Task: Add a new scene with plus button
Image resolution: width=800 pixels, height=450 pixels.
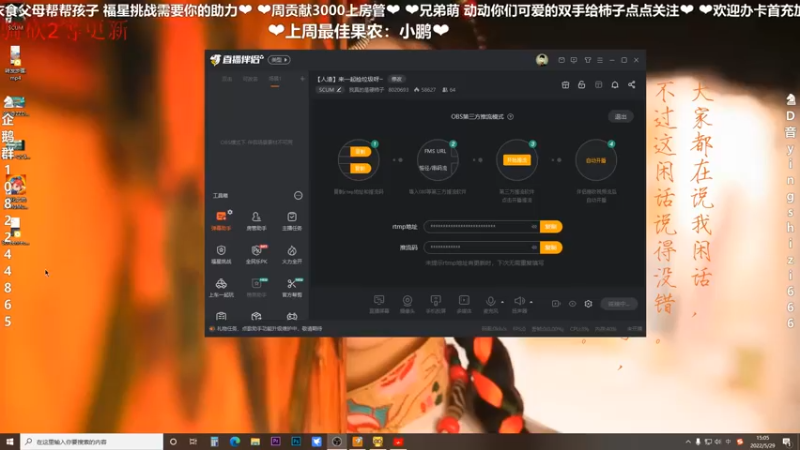Action: tap(303, 79)
